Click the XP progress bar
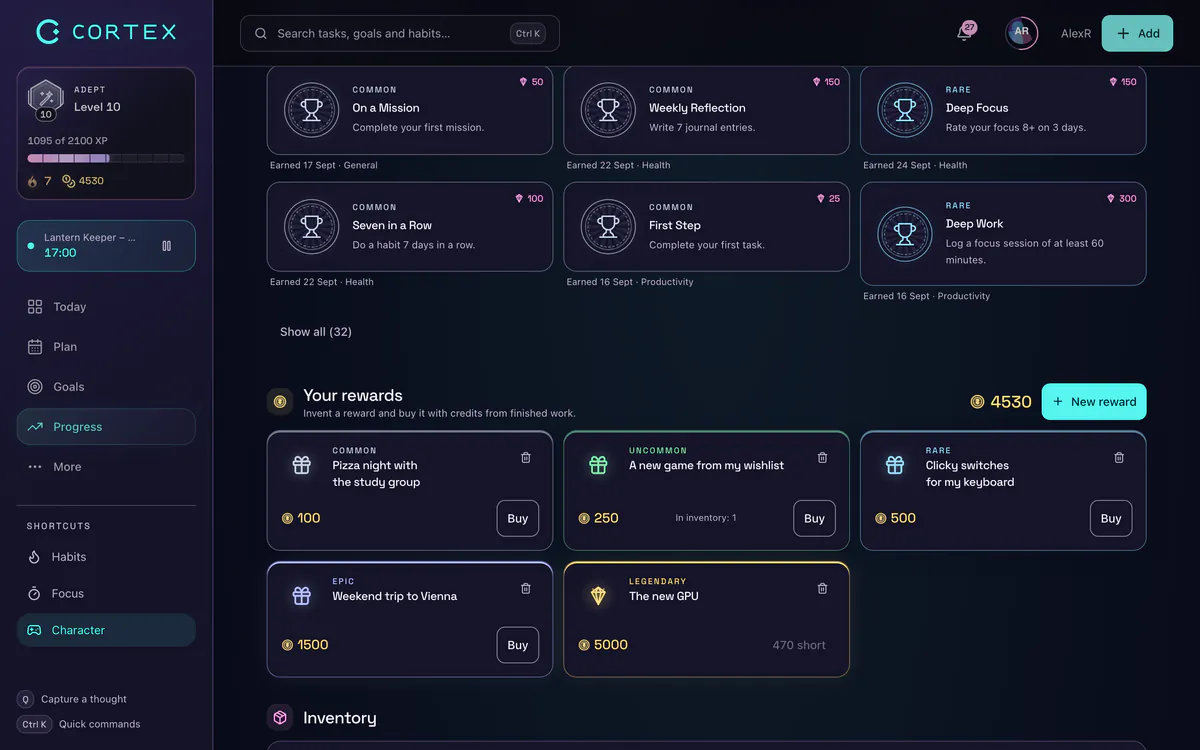Screen dimensions: 1200x750 106,158
